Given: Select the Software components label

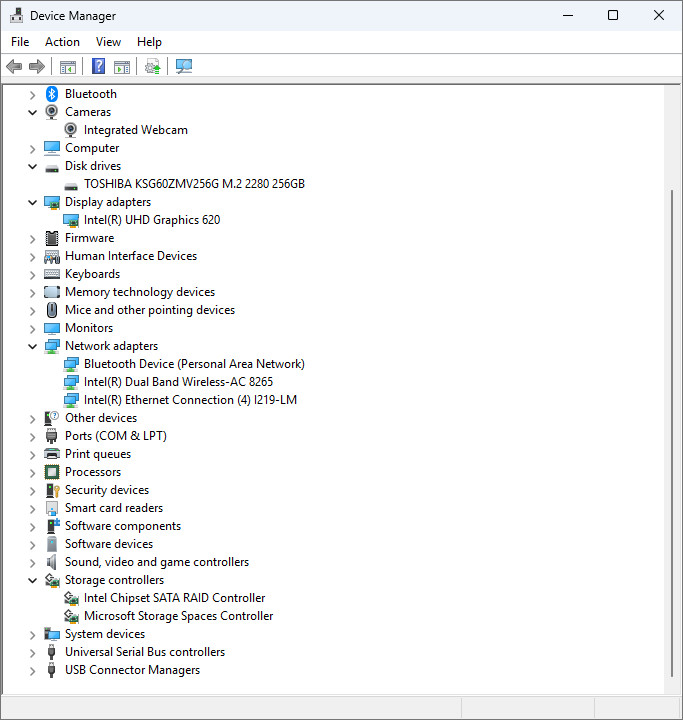Looking at the screenshot, I should [123, 526].
